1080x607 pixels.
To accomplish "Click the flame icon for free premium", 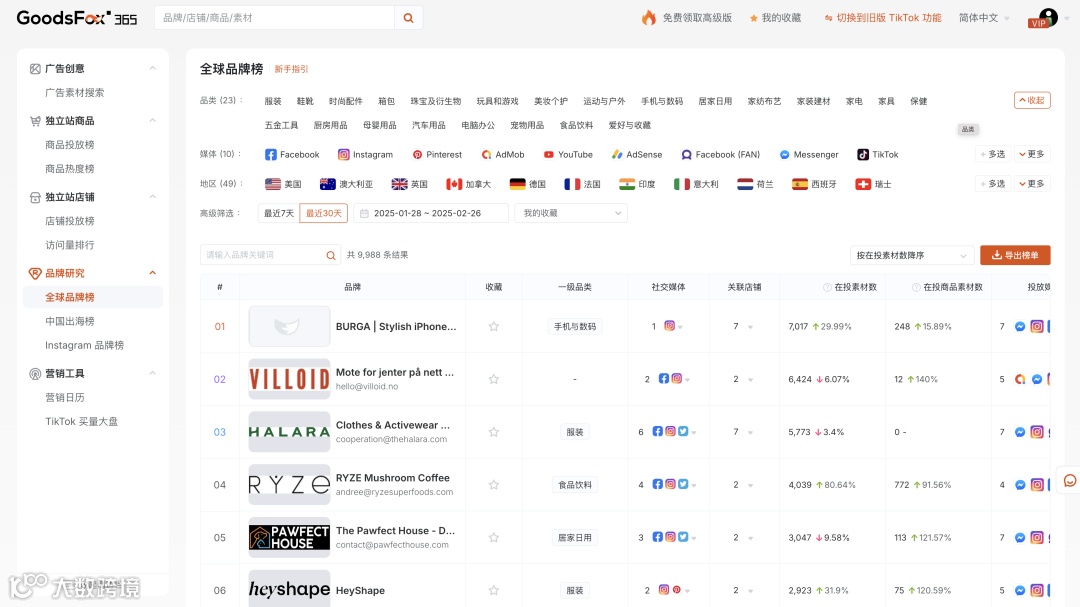I will click(648, 18).
